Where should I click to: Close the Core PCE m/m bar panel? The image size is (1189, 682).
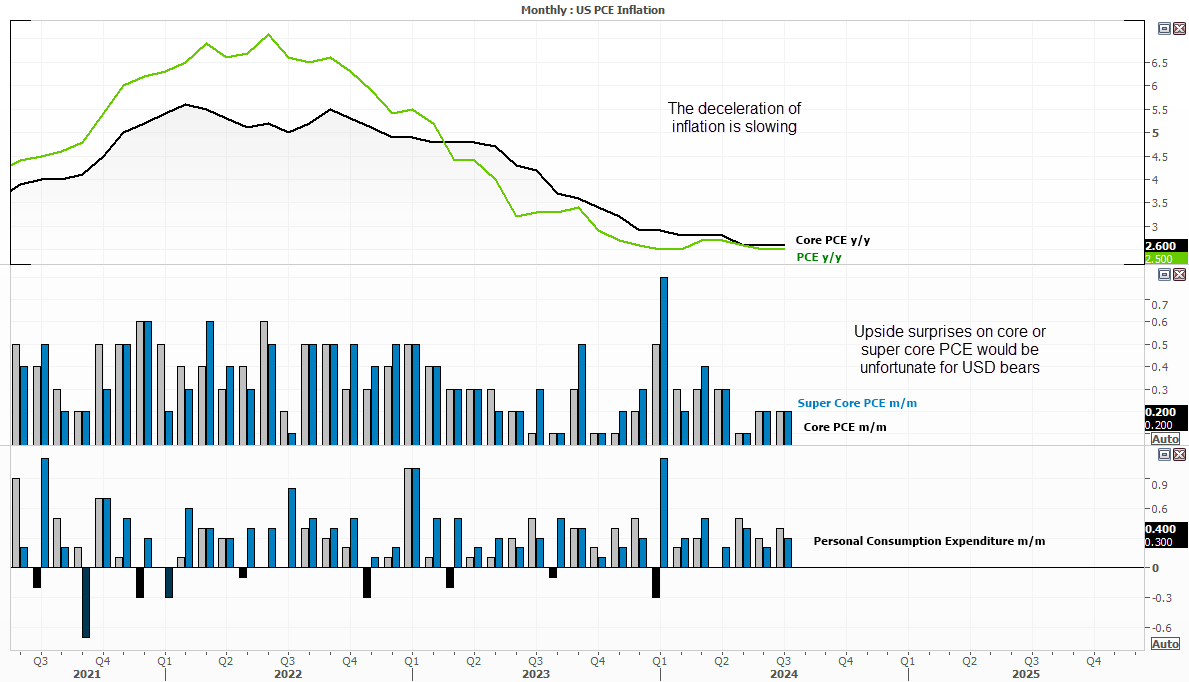[x=1179, y=274]
